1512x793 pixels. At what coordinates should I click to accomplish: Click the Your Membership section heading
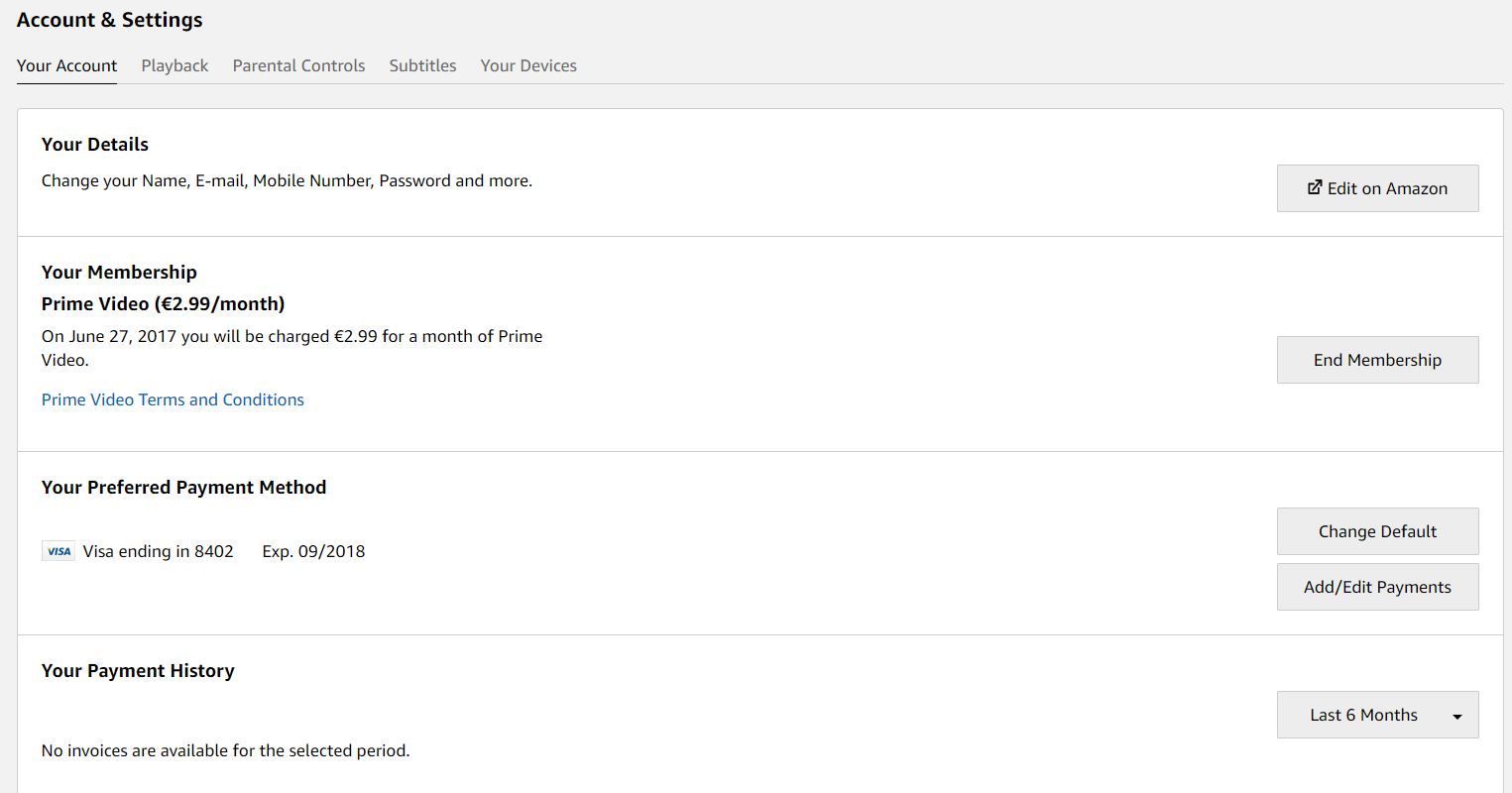[119, 272]
